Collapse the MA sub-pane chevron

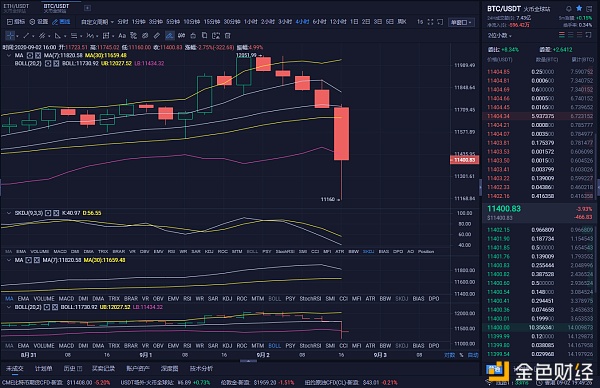(9, 260)
